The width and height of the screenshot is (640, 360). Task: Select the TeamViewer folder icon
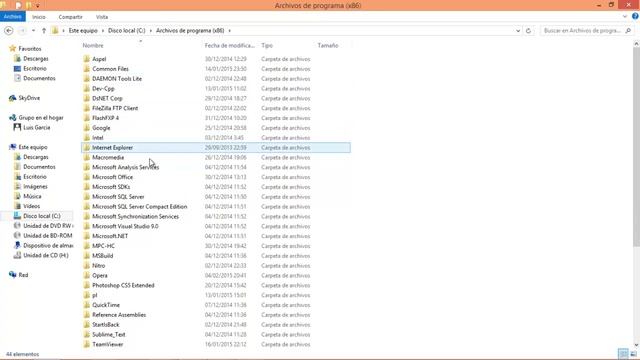[87, 344]
